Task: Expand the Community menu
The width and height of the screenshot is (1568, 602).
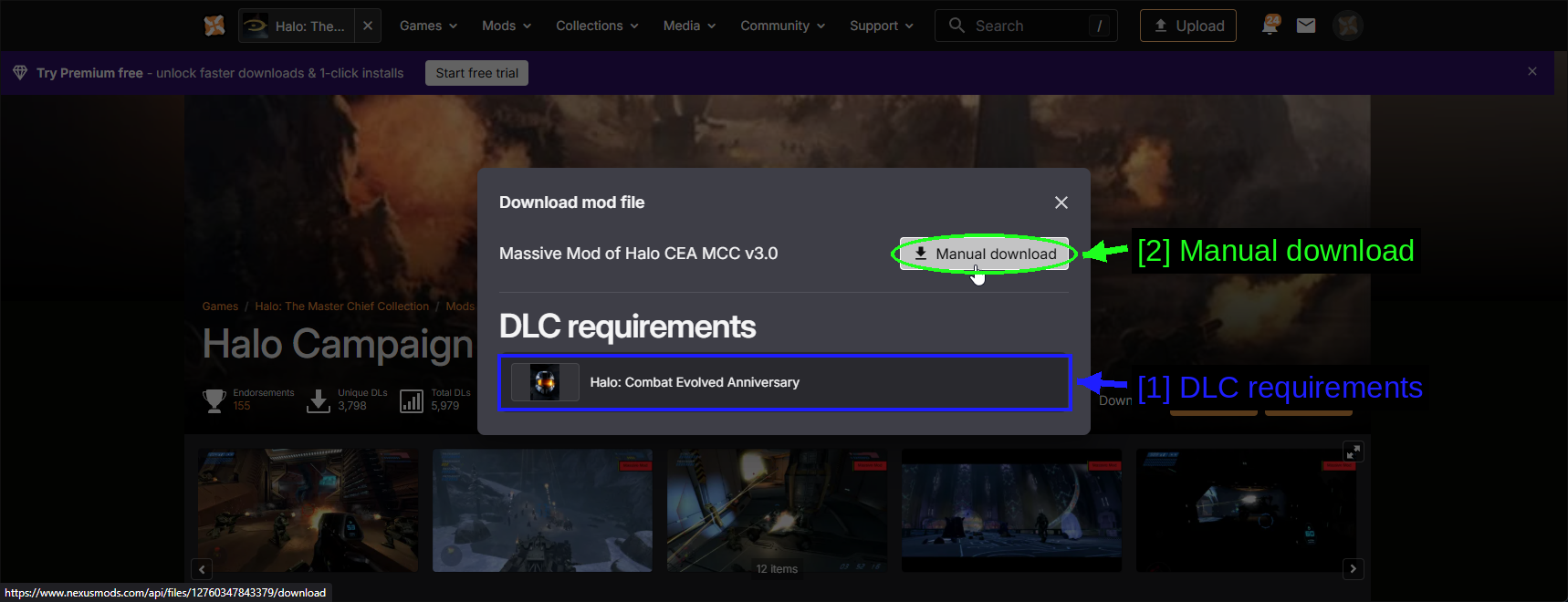Action: (x=782, y=26)
